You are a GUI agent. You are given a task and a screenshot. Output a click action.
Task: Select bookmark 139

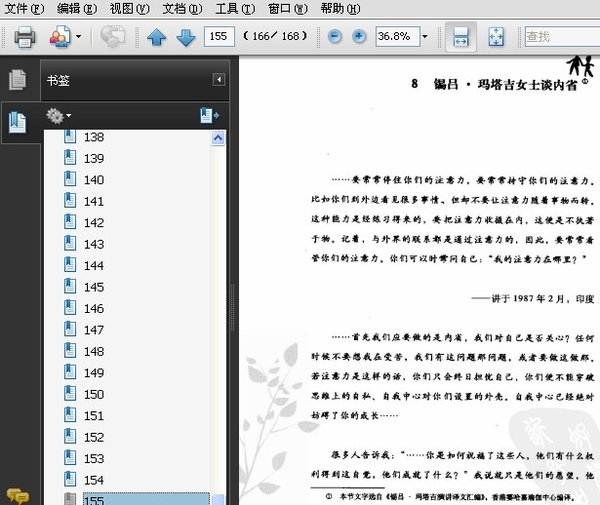pos(94,158)
